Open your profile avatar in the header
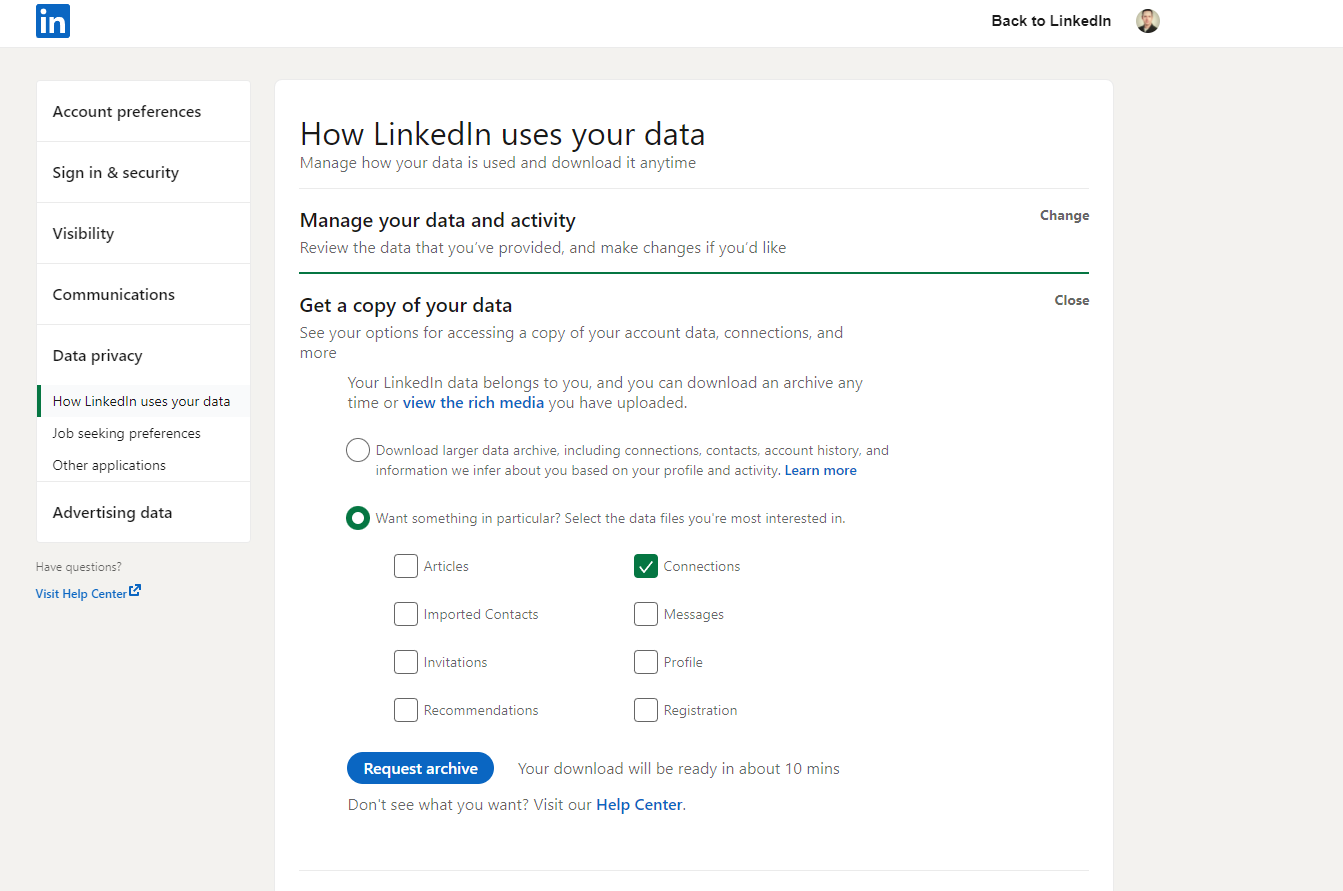 coord(1147,20)
